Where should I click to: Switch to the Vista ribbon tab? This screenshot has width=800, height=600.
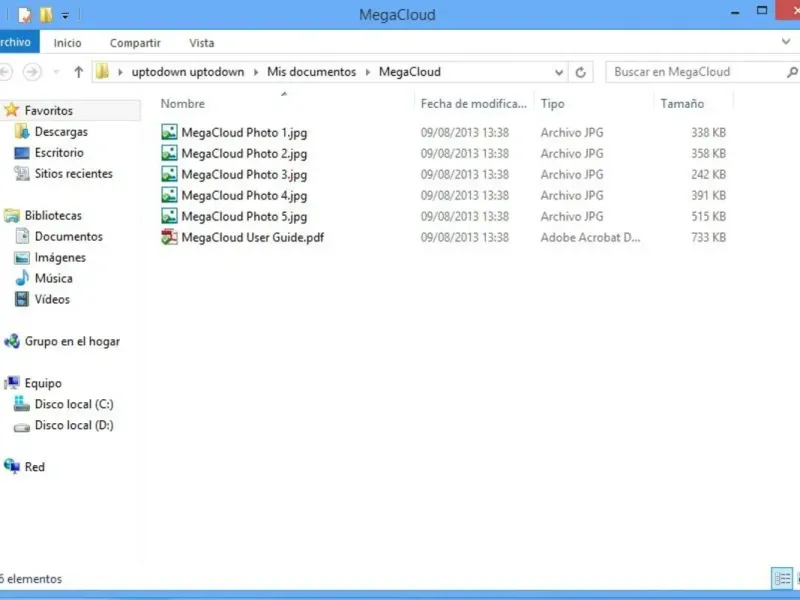coord(202,43)
